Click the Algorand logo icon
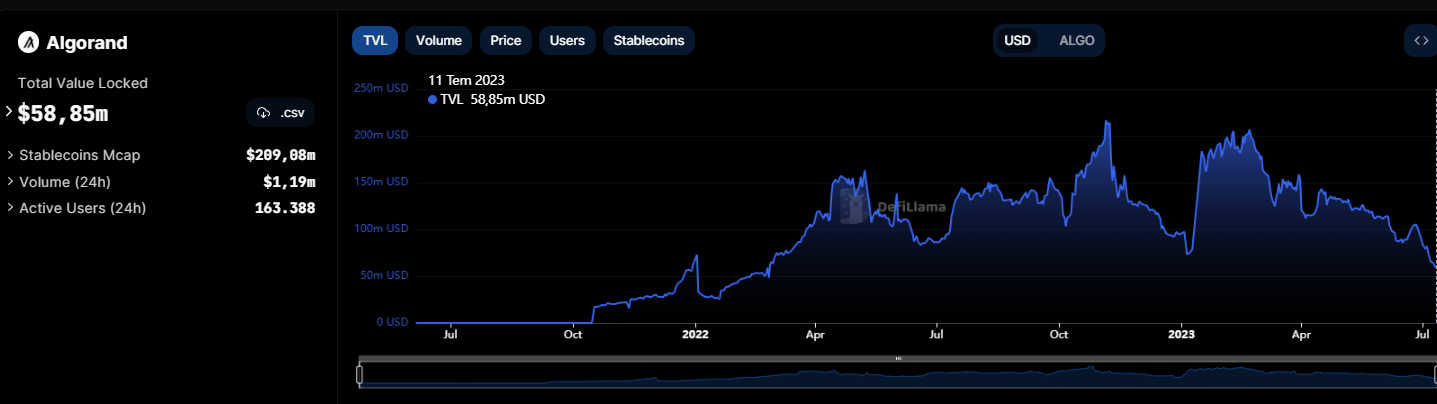 click(28, 42)
